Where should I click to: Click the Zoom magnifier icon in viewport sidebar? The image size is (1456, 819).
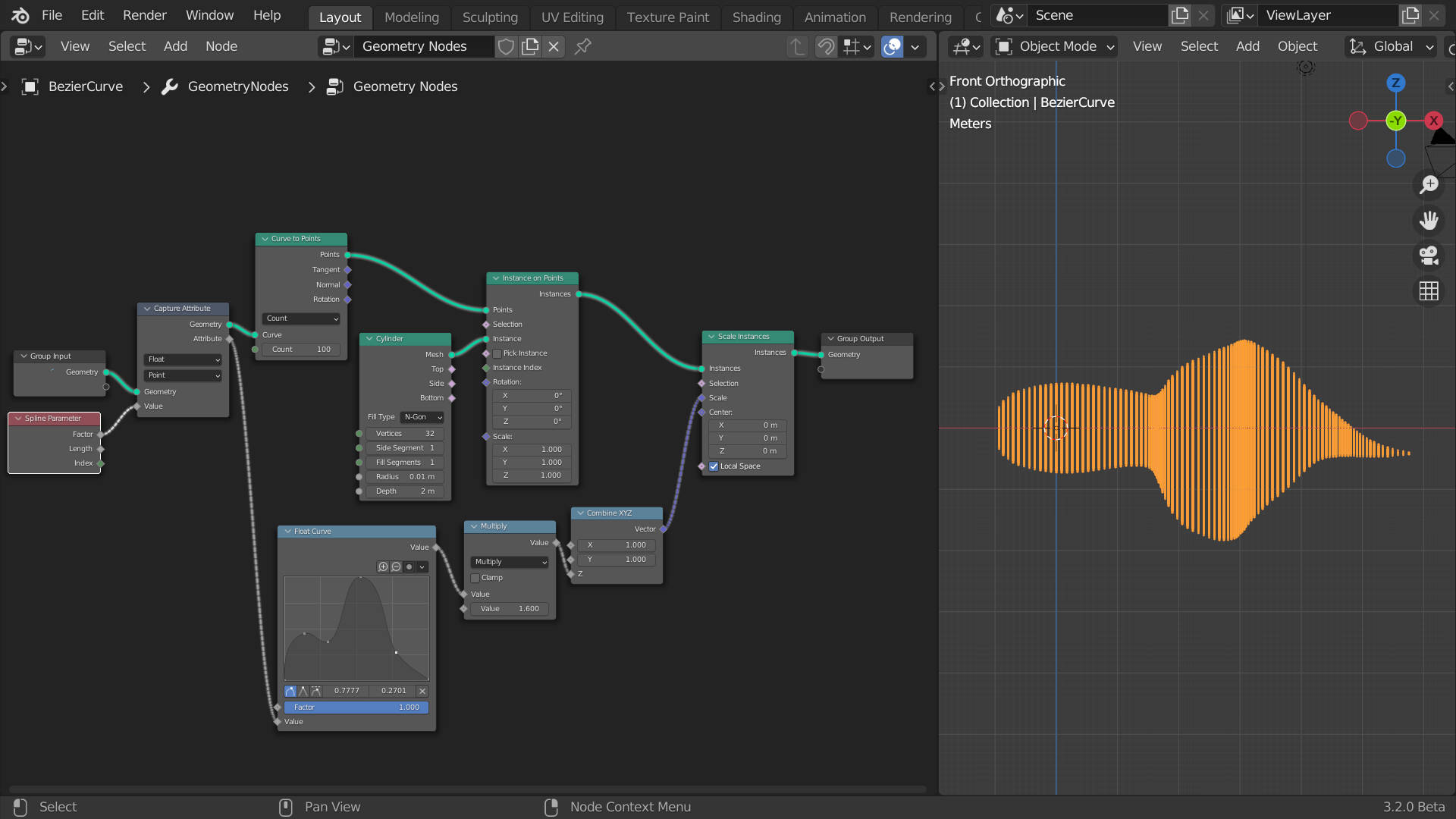click(1429, 184)
